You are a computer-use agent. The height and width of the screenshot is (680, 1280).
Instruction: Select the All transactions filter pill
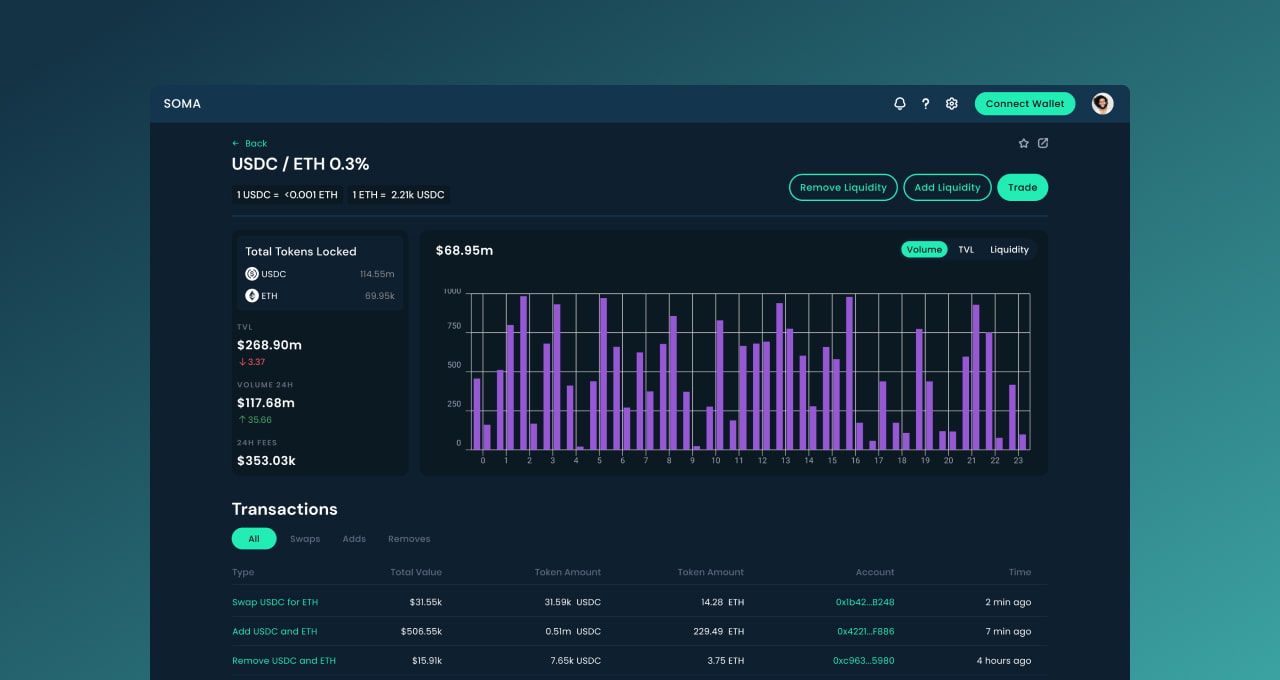pos(253,538)
